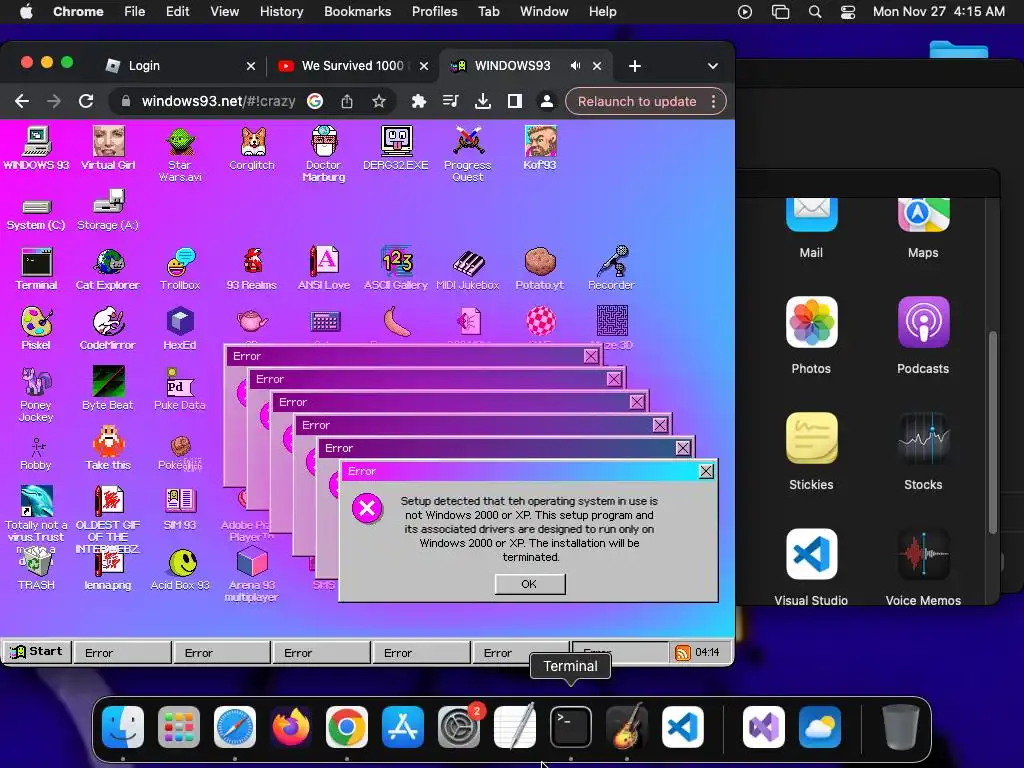Open System (C:) drive icon
Screen dimensions: 1024x768
[37, 214]
